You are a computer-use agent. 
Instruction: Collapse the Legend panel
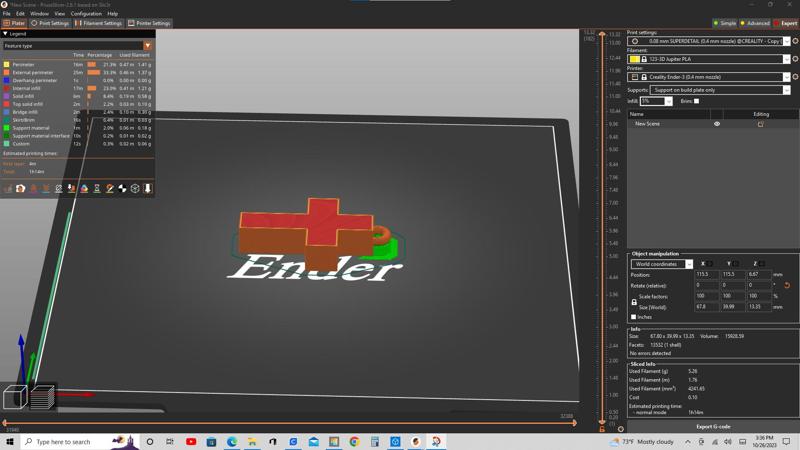click(x=5, y=34)
